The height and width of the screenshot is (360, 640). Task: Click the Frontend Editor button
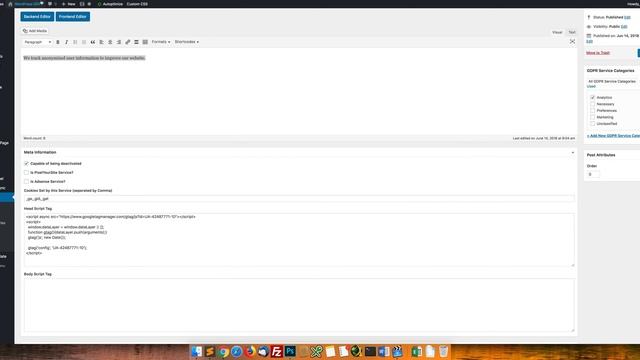[x=73, y=17]
